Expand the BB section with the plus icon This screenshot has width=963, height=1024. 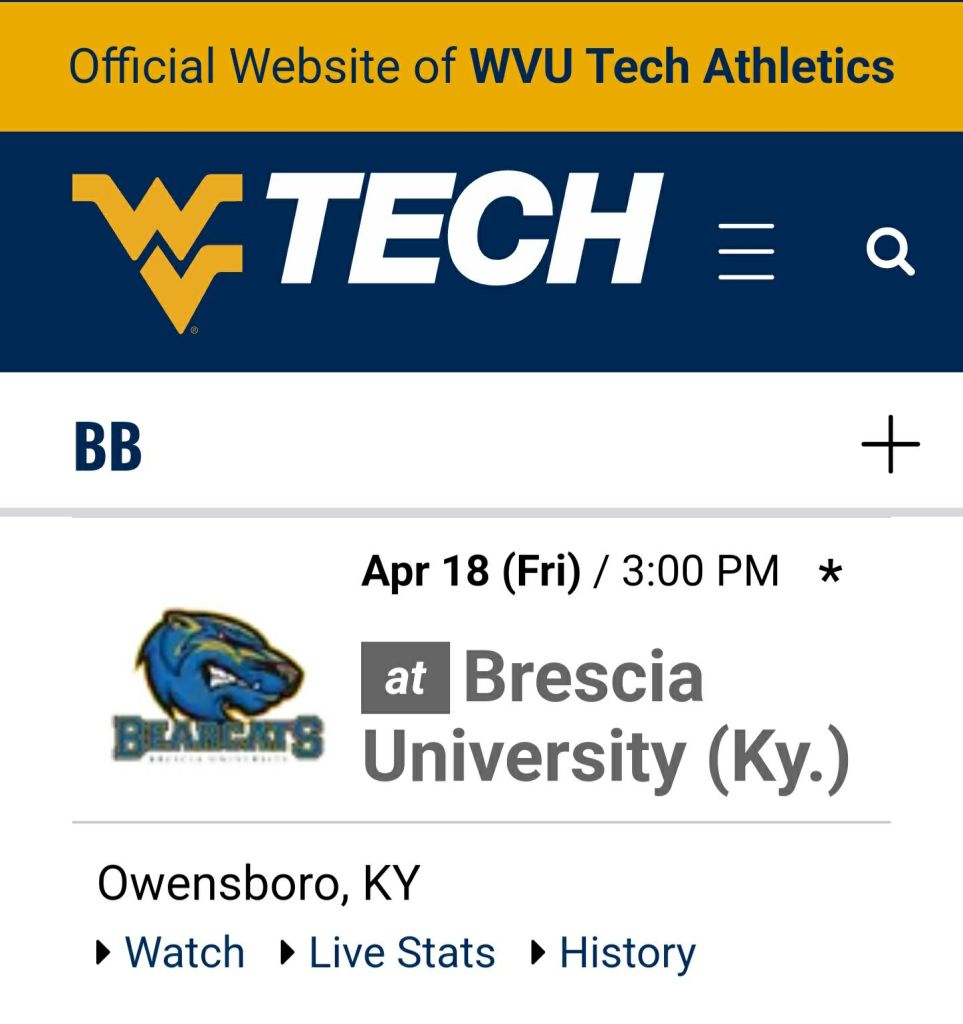click(x=890, y=444)
